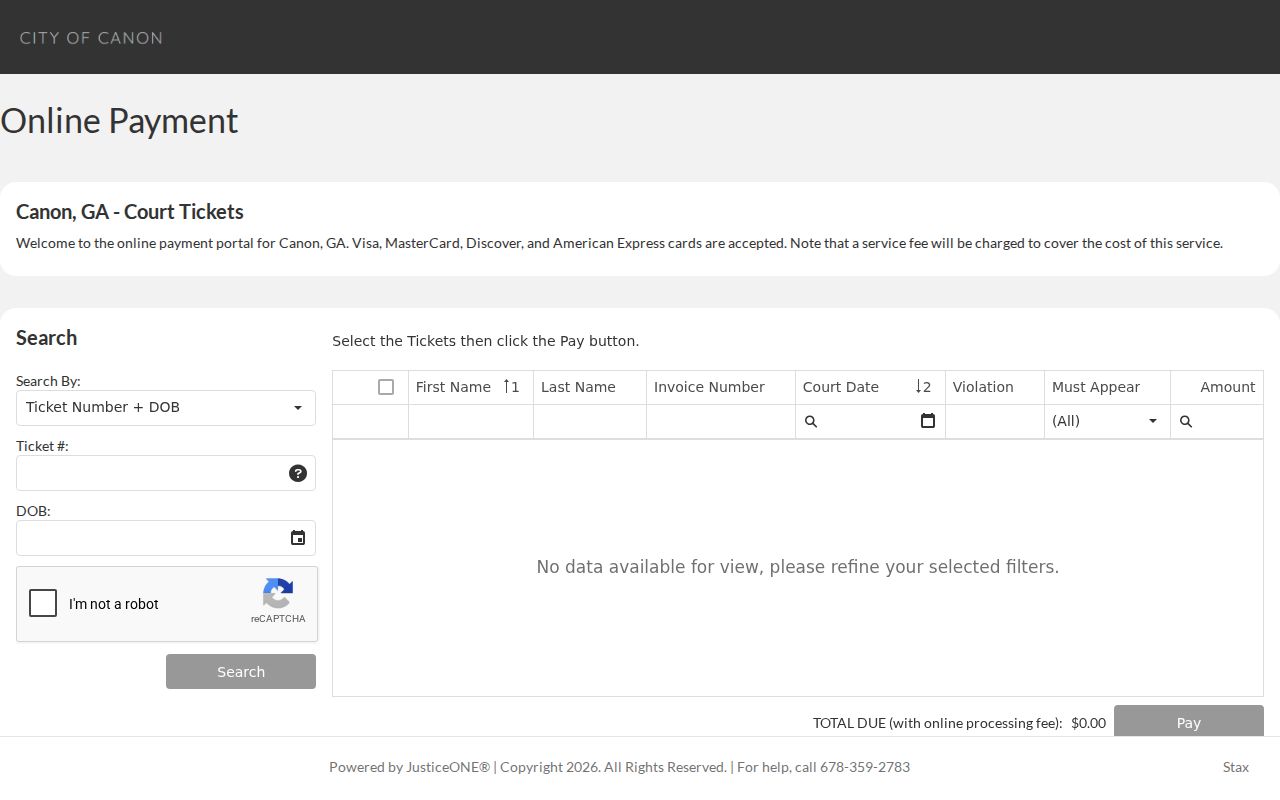Image resolution: width=1280 pixels, height=800 pixels.
Task: Click the $0.00 total due value
Action: [x=1088, y=723]
